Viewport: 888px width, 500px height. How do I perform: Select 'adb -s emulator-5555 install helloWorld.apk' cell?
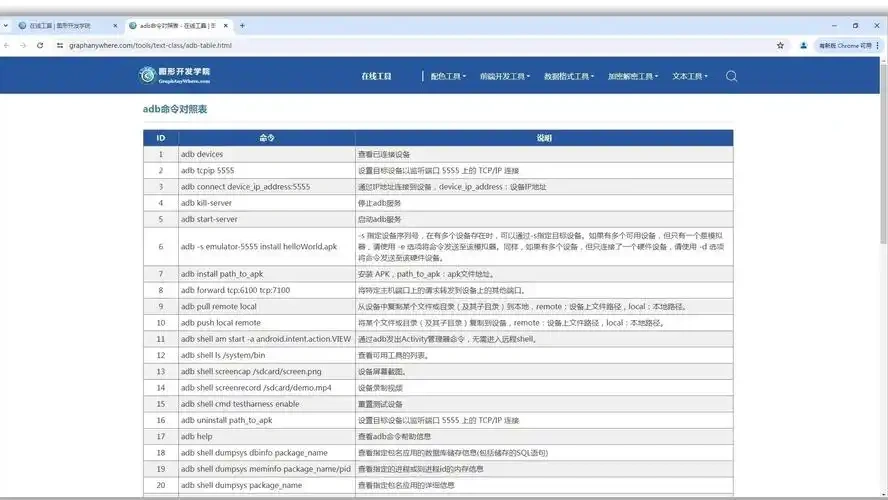[267, 246]
